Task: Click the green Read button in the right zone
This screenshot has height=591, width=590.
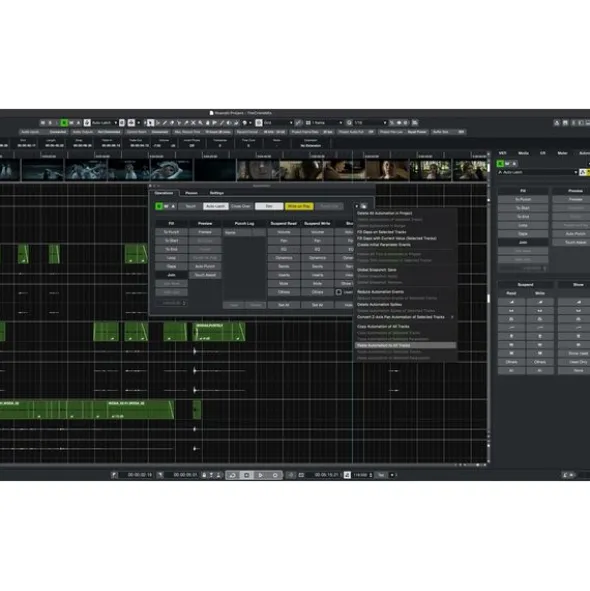Action: coord(500,164)
